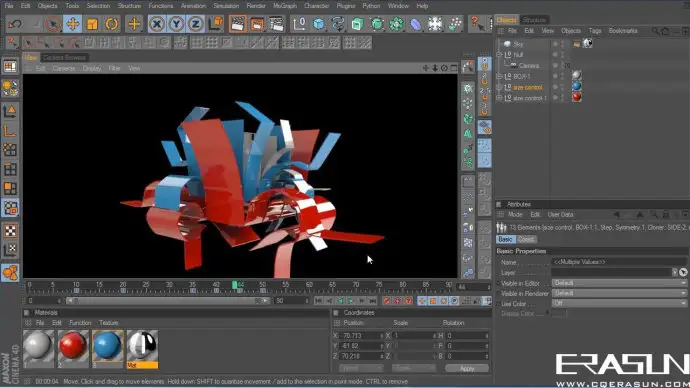The width and height of the screenshot is (690, 388).
Task: Select the Camera object in hierarchy
Action: (529, 66)
